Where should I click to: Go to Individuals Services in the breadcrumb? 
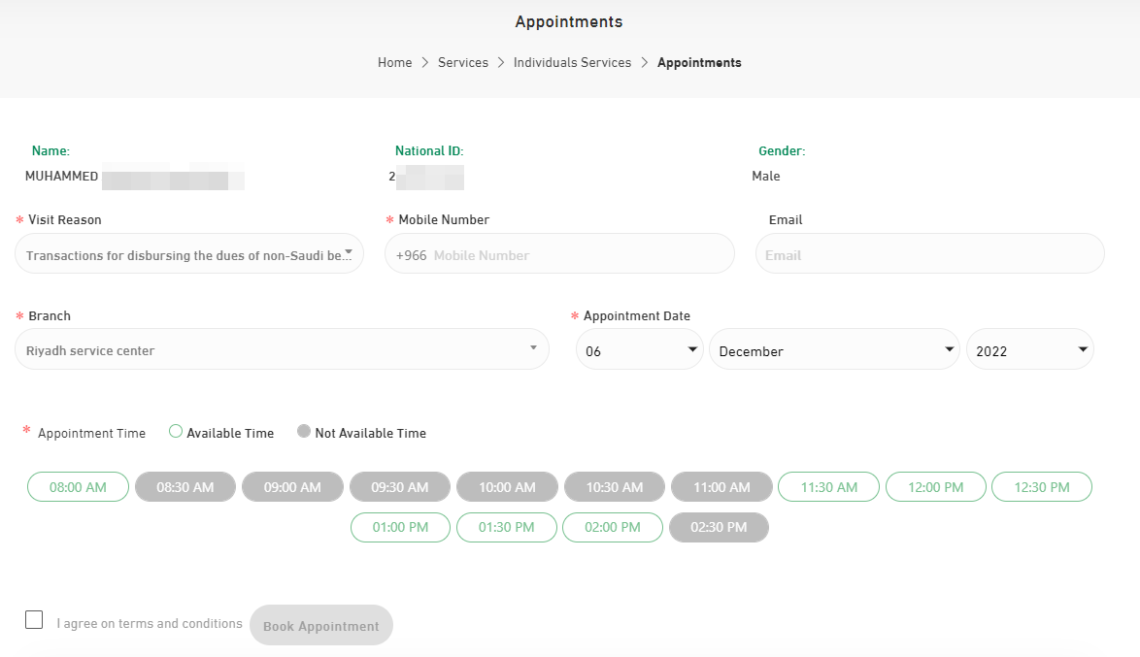(x=572, y=62)
